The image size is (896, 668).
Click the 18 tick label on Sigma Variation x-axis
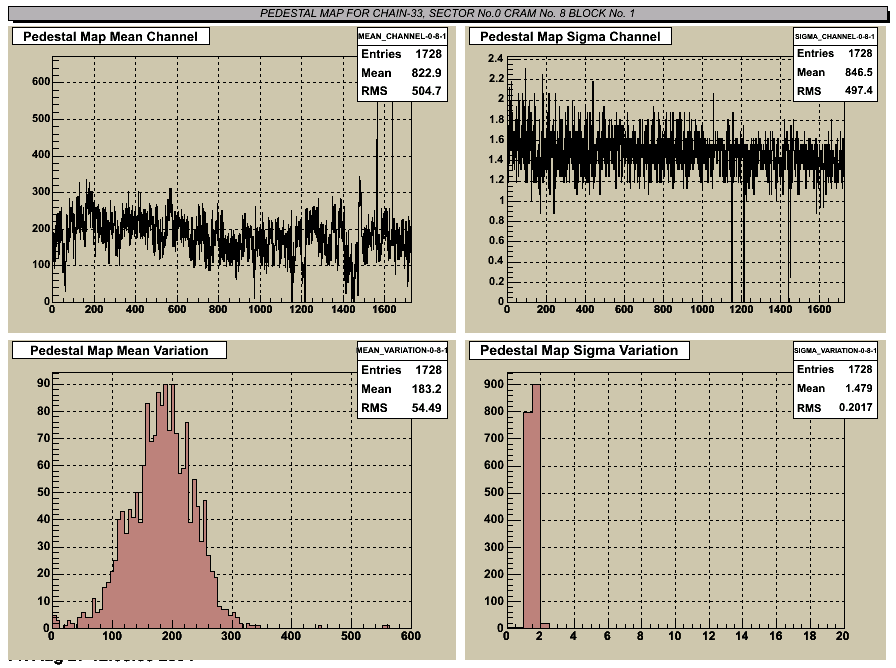[x=810, y=636]
